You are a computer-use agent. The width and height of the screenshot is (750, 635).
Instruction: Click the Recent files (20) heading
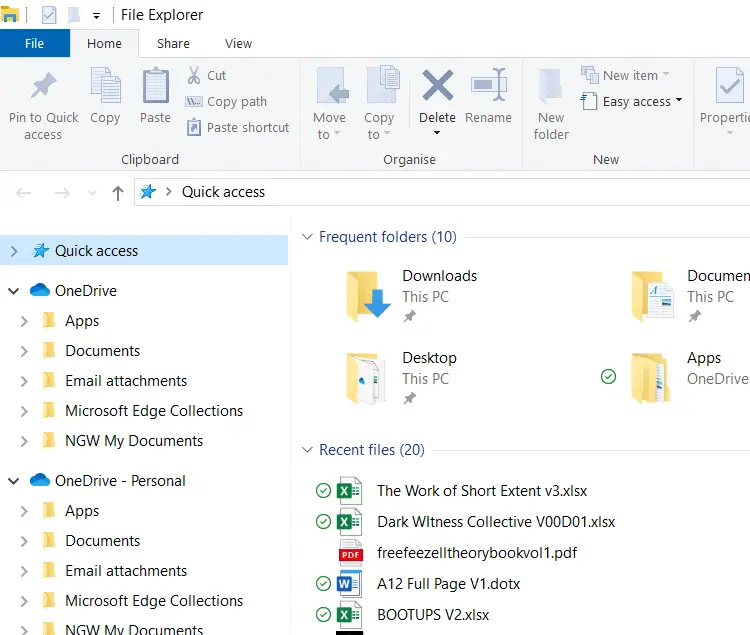(x=372, y=450)
